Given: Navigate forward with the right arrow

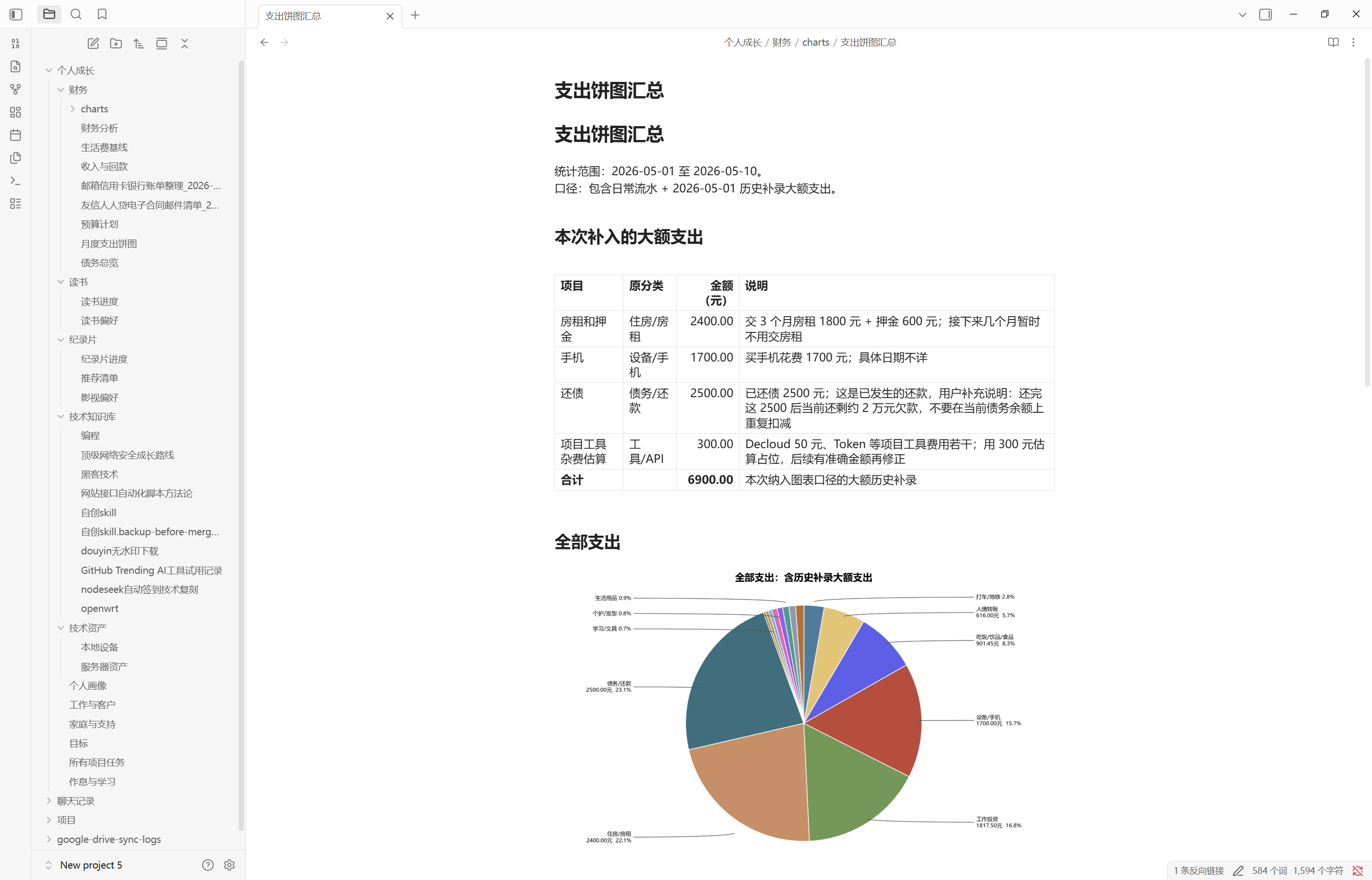Looking at the screenshot, I should pos(285,42).
